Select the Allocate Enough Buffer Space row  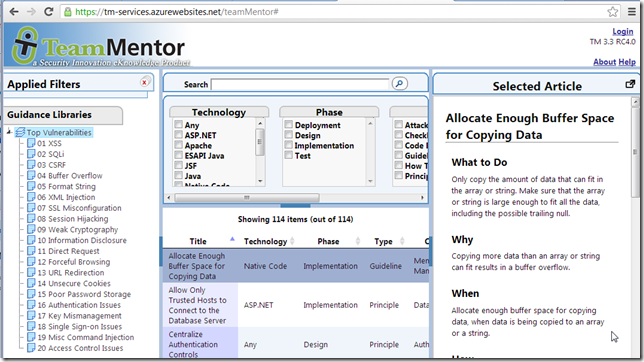point(296,266)
